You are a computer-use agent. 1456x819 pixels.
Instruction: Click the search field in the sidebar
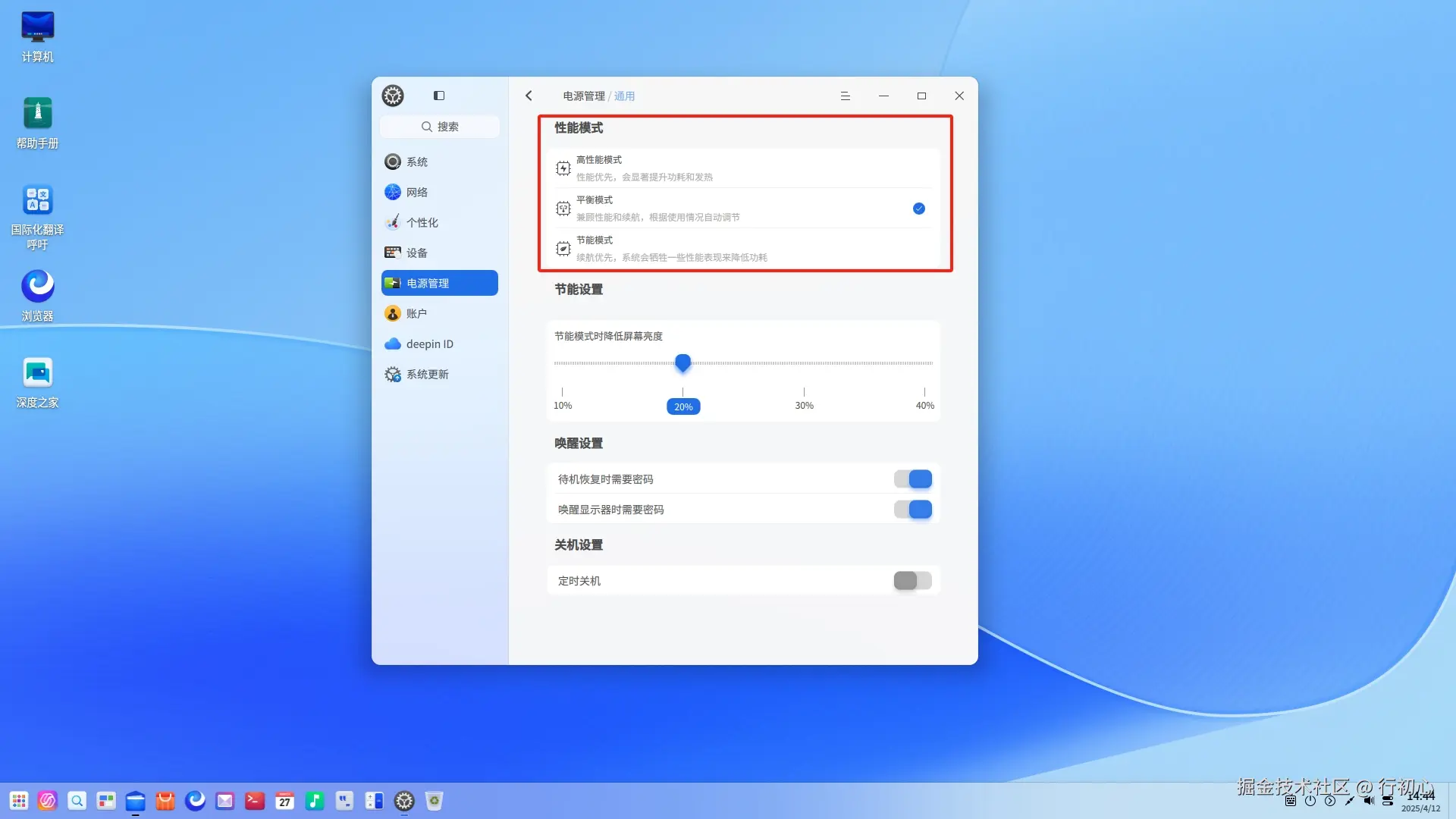click(440, 127)
